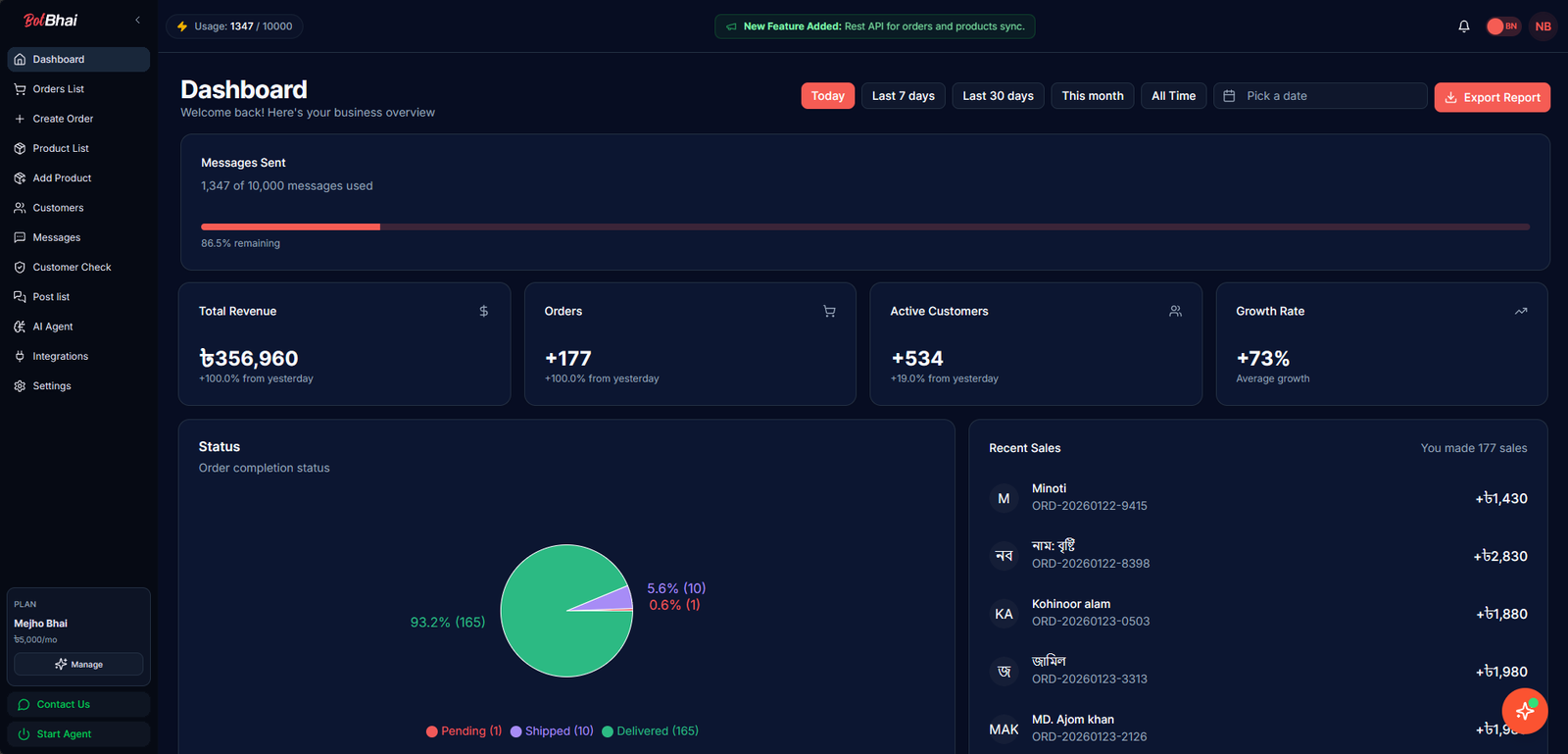The width and height of the screenshot is (1568, 754).
Task: Toggle Shipped series in chart legend
Action: click(x=552, y=731)
